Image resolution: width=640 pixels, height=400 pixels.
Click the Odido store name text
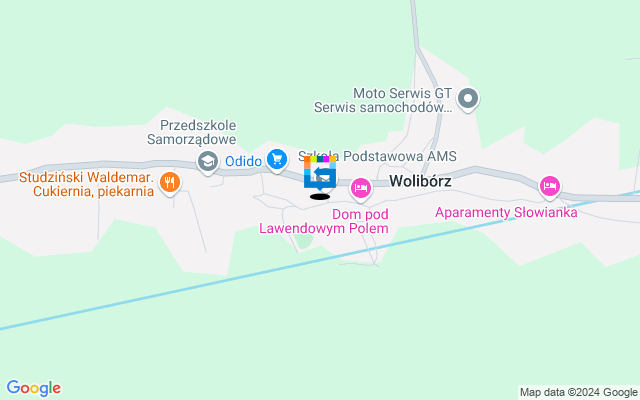click(243, 161)
